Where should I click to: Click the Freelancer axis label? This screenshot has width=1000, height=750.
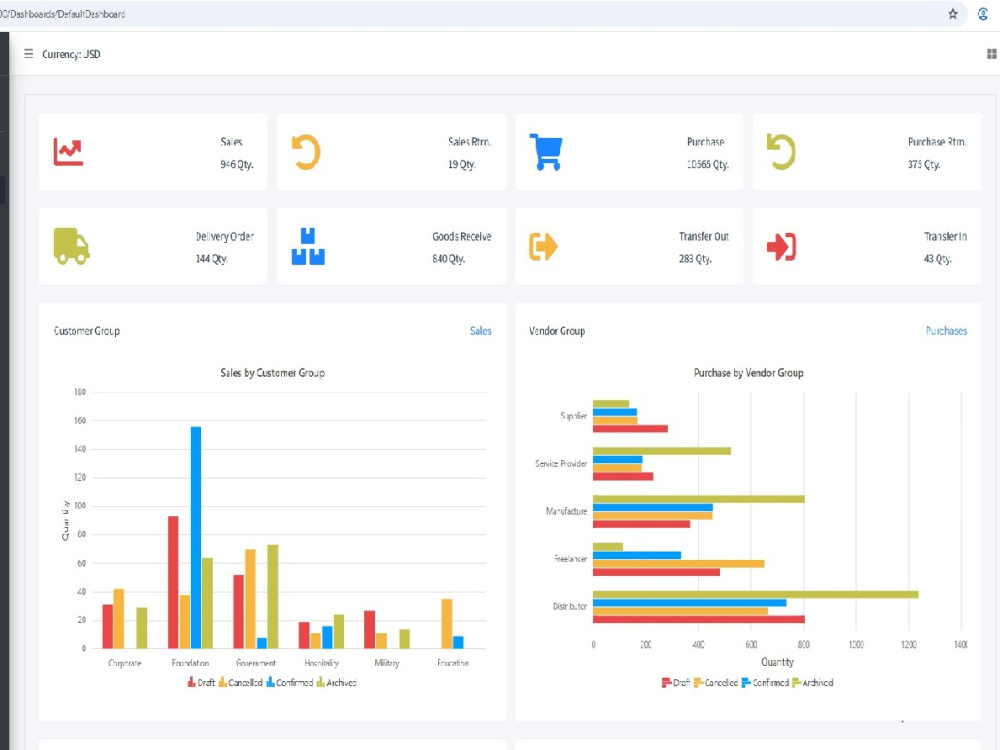570,559
